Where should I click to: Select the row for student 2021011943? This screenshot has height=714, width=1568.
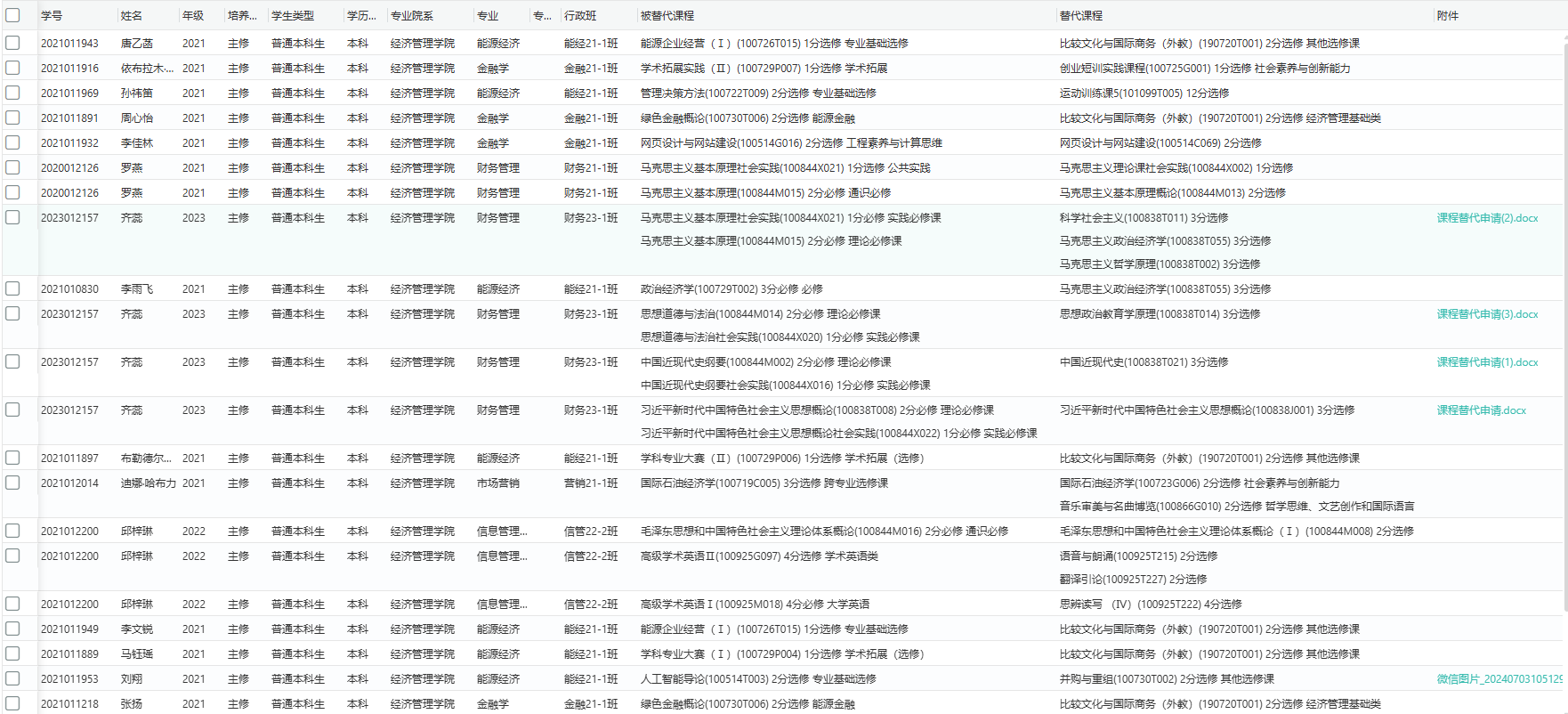[12, 43]
